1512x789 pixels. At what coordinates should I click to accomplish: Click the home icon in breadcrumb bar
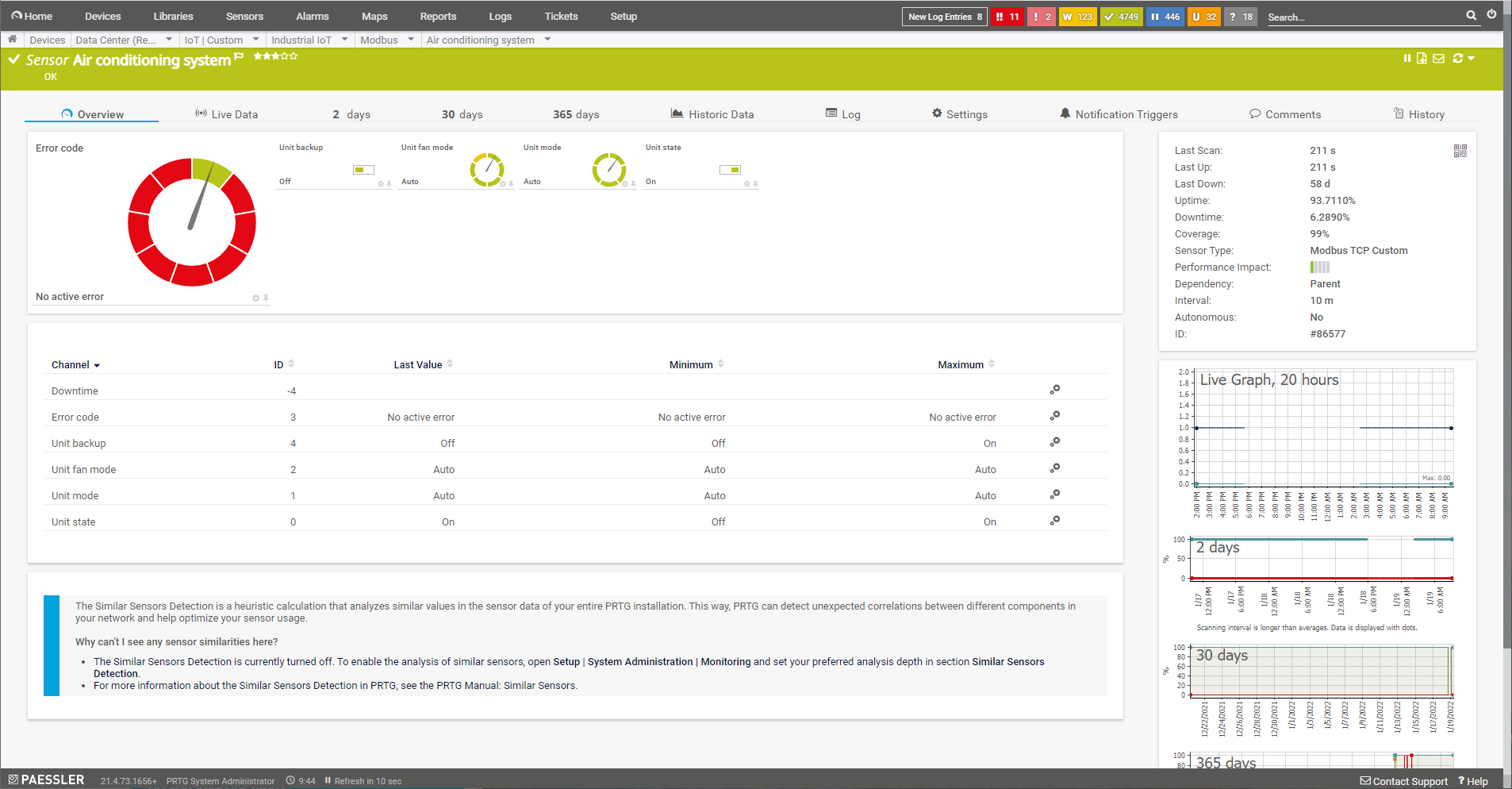[x=13, y=39]
